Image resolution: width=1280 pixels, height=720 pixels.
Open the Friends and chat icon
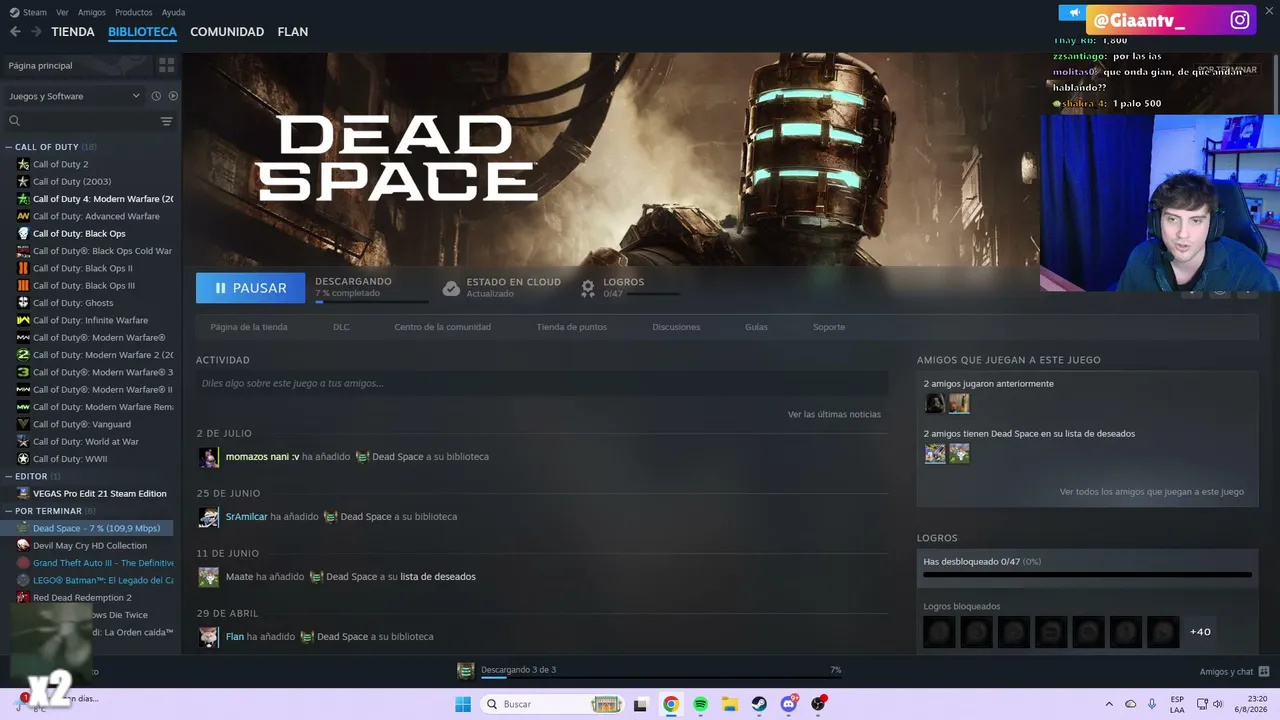coord(1264,671)
